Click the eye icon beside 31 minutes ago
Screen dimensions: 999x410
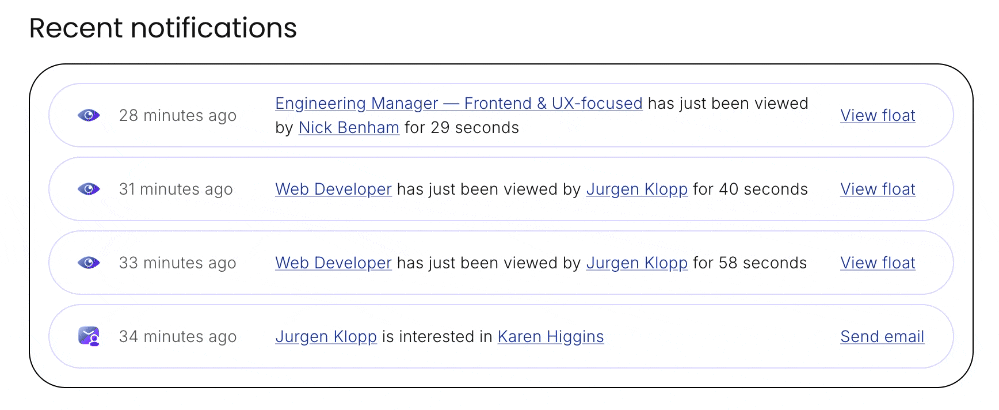[x=90, y=189]
